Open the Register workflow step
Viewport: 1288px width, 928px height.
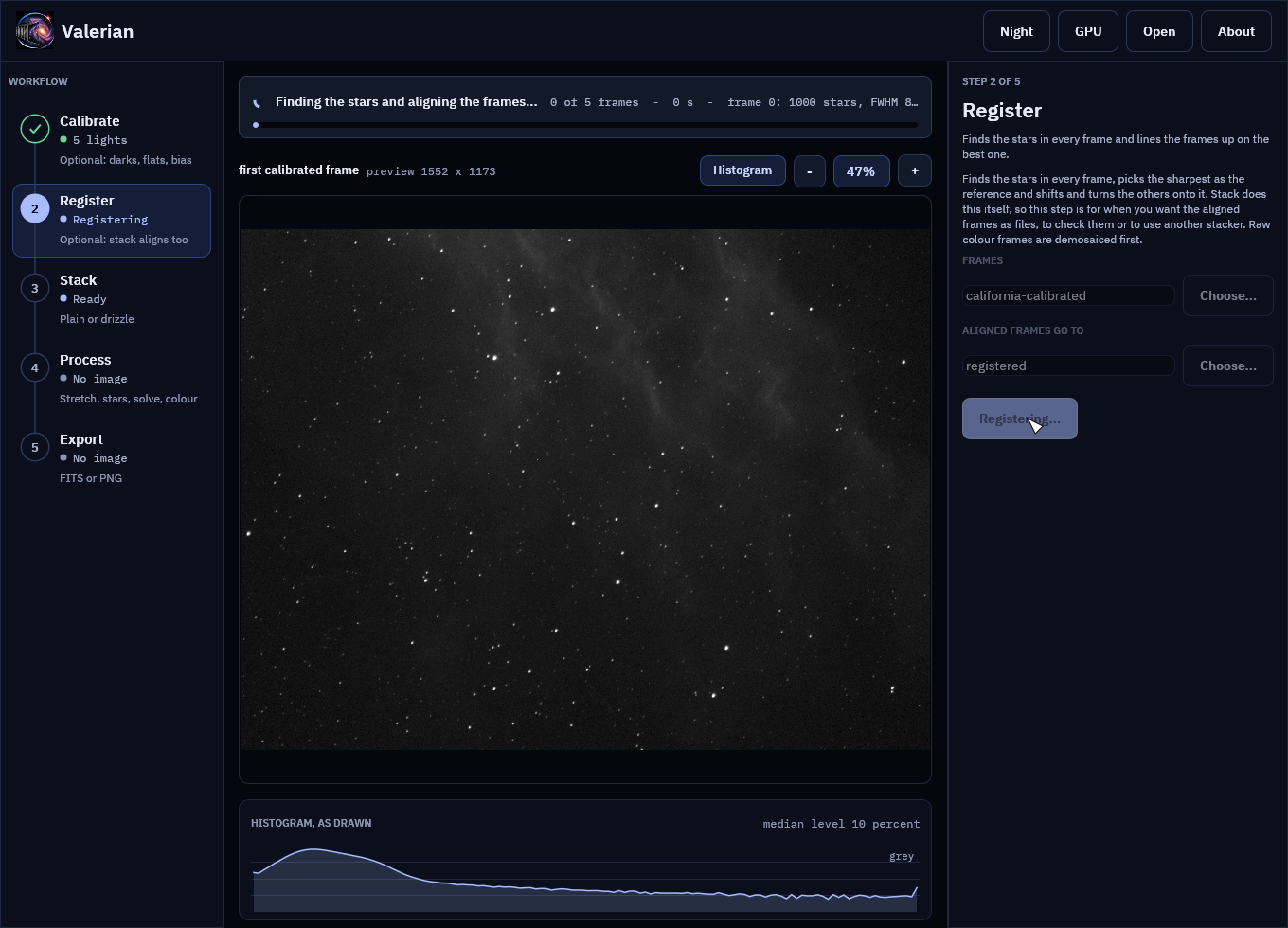click(x=112, y=220)
